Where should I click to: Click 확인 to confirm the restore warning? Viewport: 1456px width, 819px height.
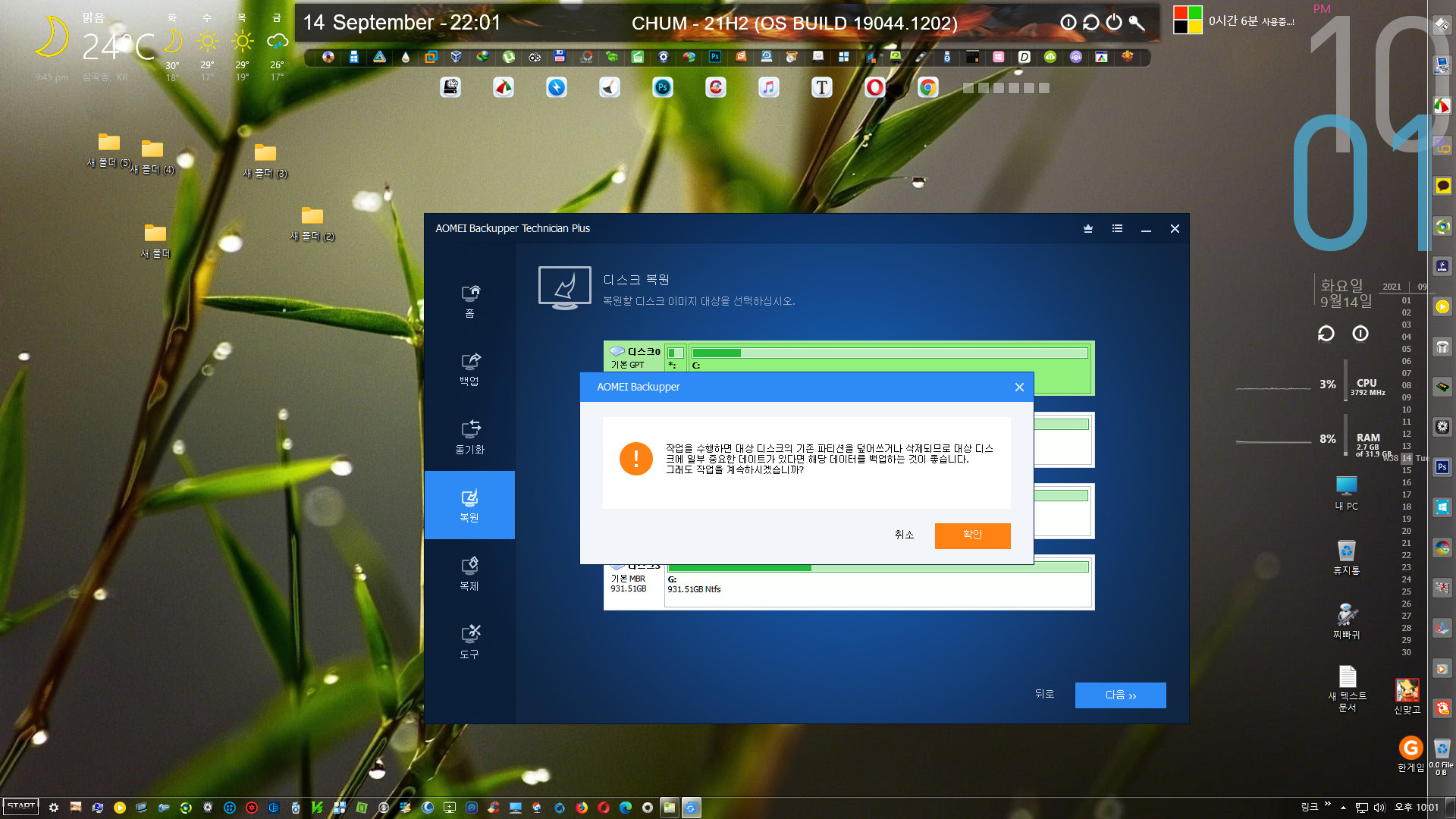click(x=972, y=535)
